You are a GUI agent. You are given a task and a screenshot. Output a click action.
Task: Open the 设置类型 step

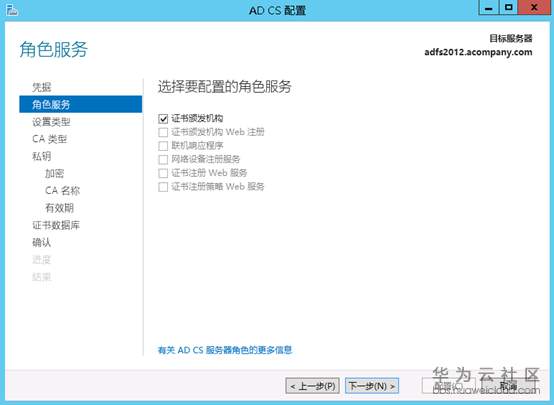click(x=51, y=122)
